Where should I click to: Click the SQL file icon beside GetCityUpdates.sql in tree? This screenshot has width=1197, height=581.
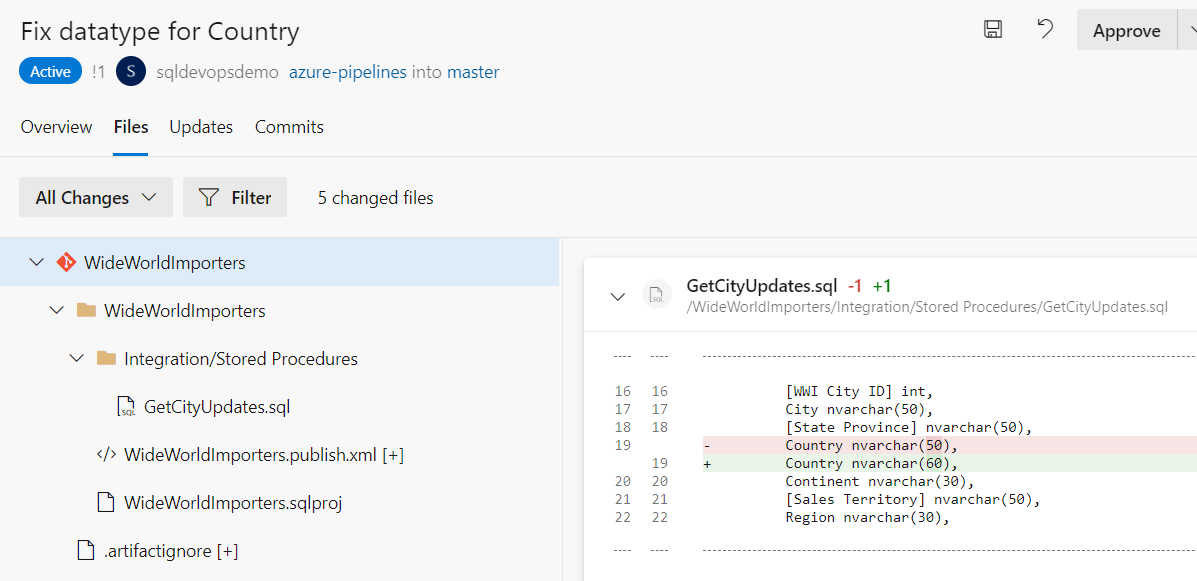[127, 407]
